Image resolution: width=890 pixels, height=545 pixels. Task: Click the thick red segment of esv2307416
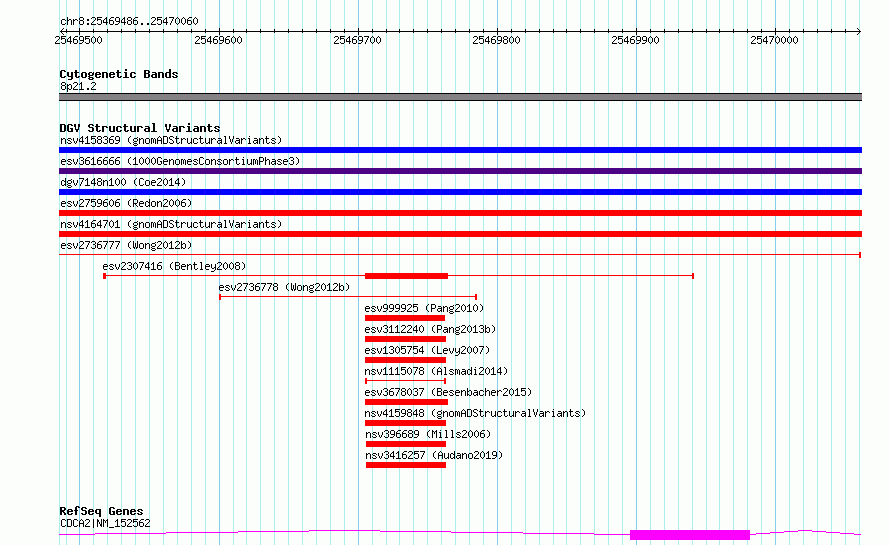pyautogui.click(x=406, y=276)
